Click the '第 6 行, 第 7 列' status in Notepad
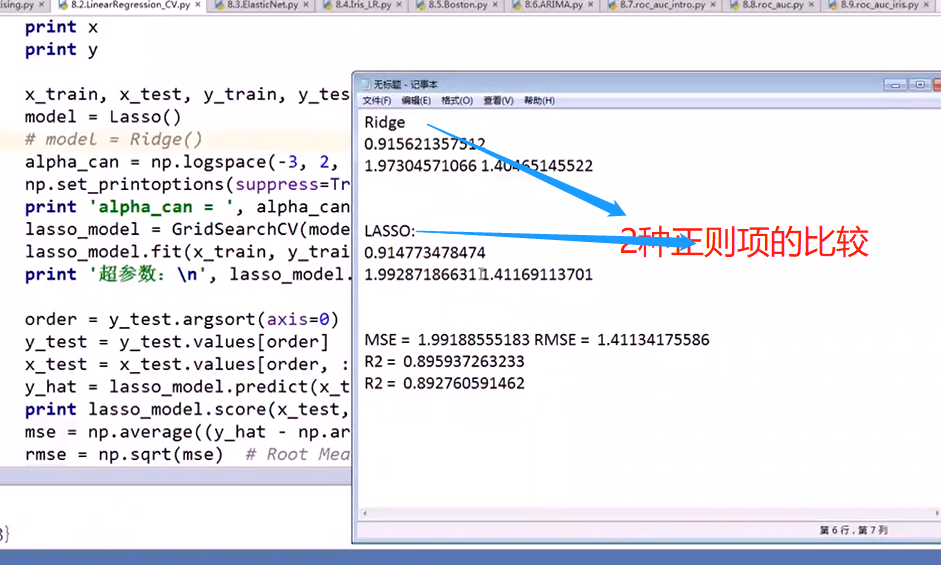This screenshot has height=565, width=941. click(853, 530)
